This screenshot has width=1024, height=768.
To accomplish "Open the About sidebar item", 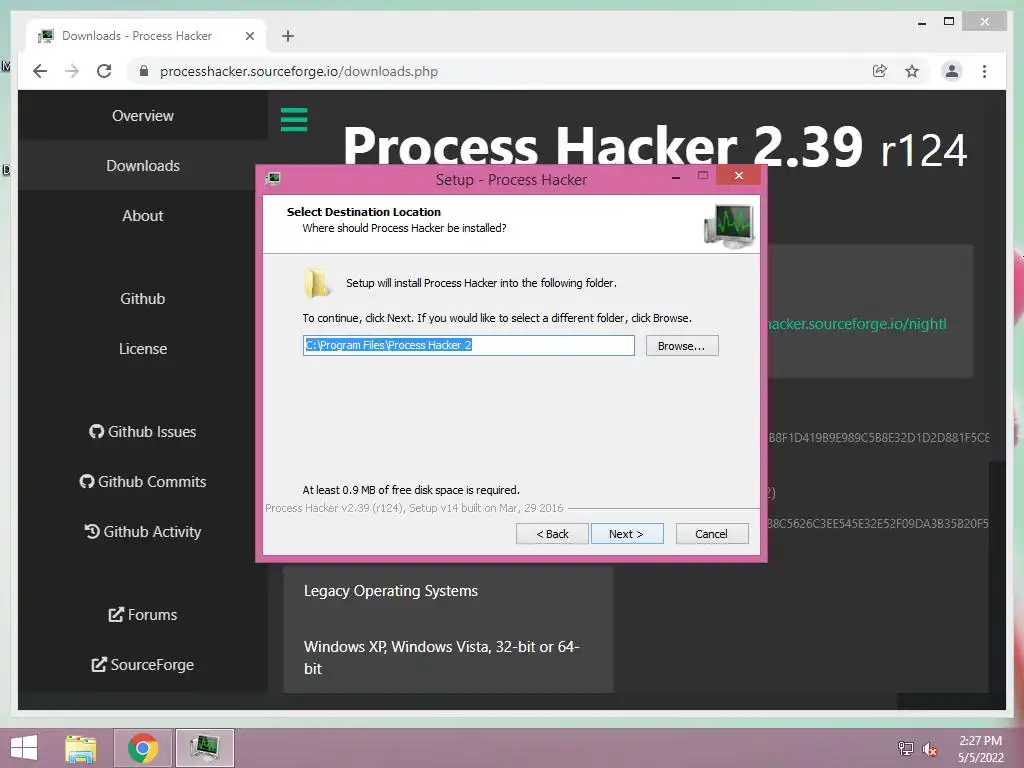I will (143, 216).
